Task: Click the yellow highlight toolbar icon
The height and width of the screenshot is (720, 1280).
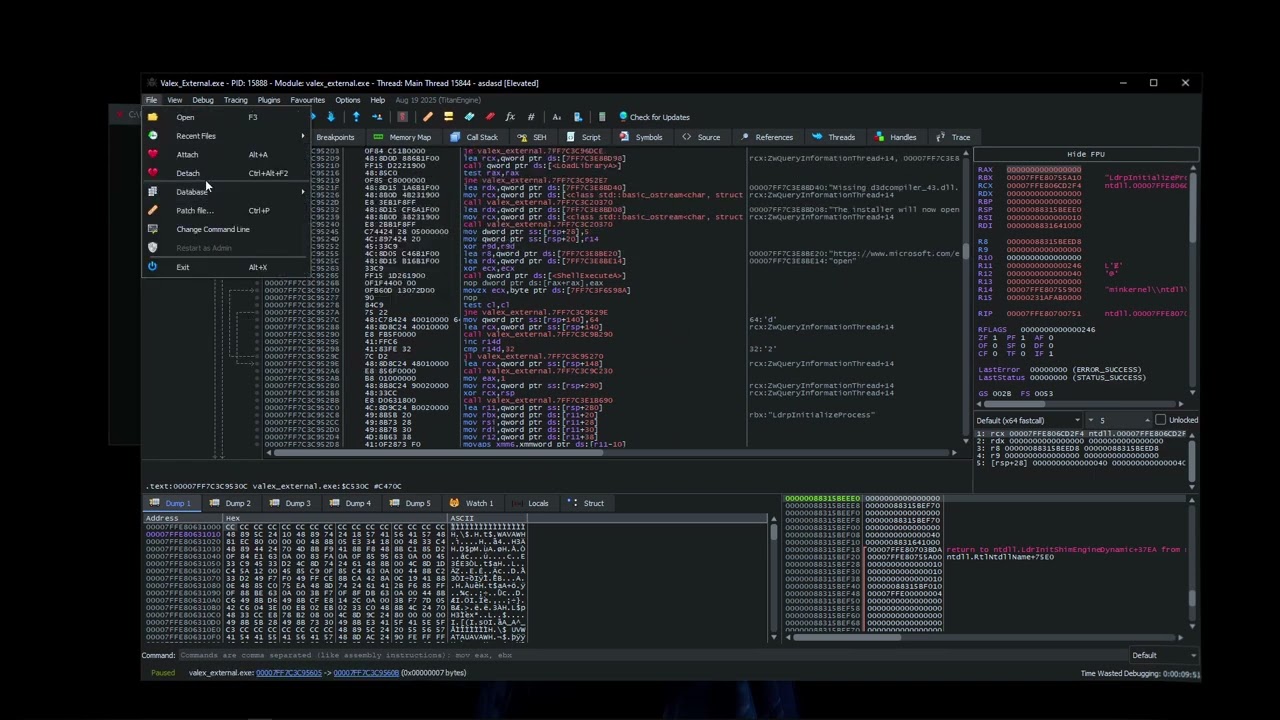Action: pyautogui.click(x=448, y=117)
